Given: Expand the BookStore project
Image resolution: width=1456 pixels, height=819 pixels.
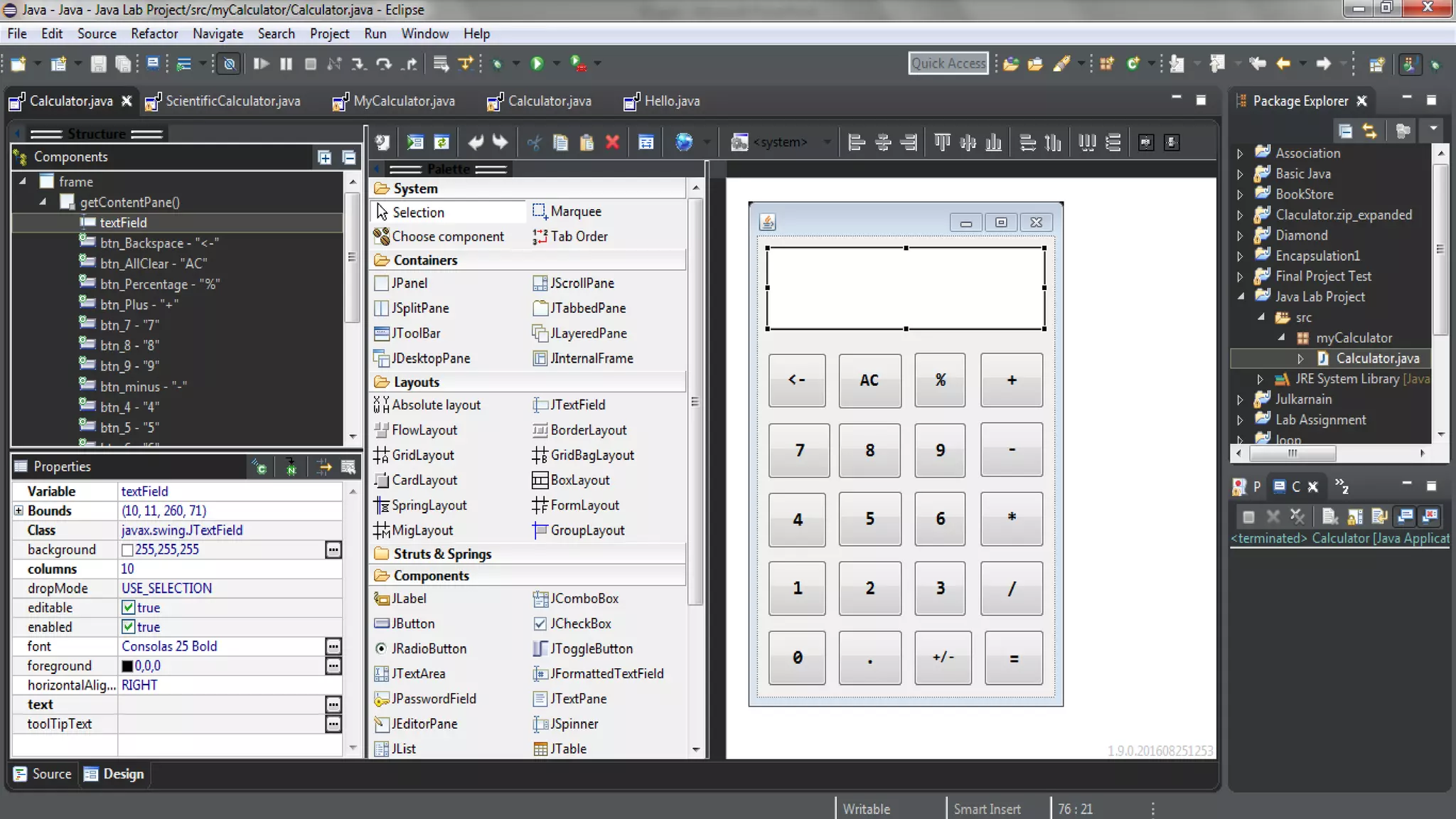Looking at the screenshot, I should pos(1240,194).
